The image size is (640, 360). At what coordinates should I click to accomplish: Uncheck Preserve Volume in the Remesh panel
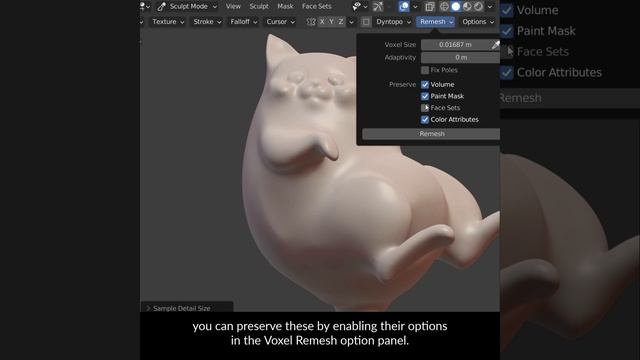[x=425, y=84]
